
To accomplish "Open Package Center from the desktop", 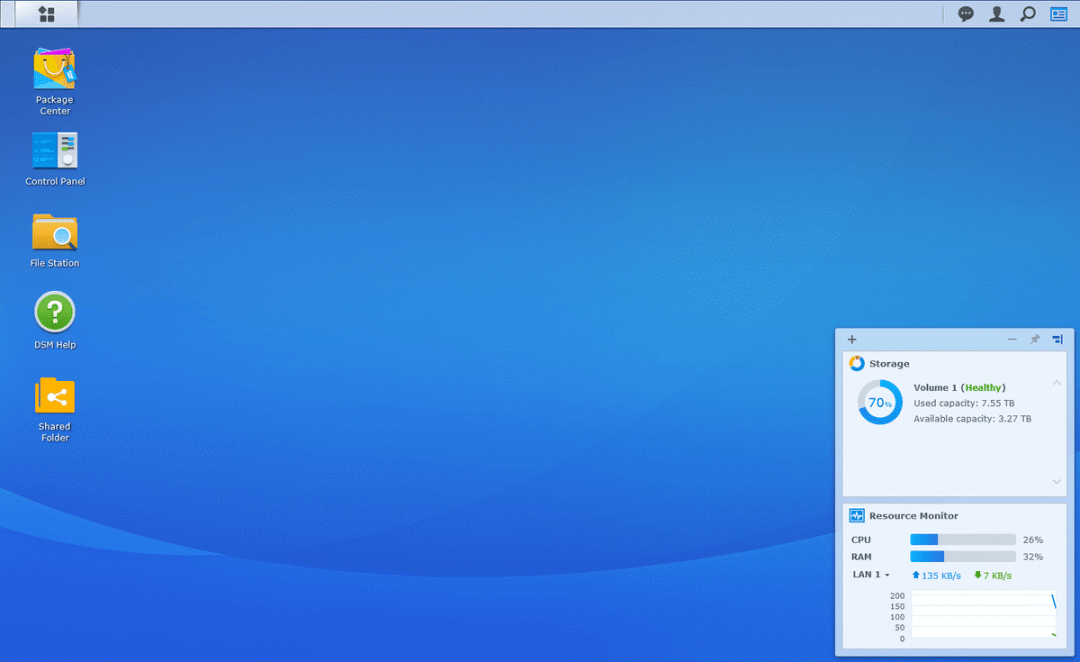I will click(x=55, y=70).
